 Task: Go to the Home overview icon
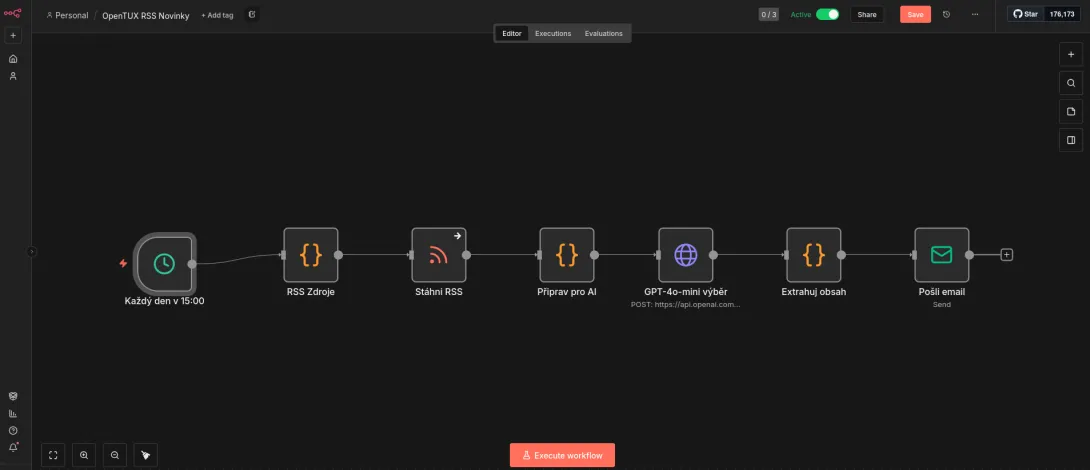(x=13, y=59)
